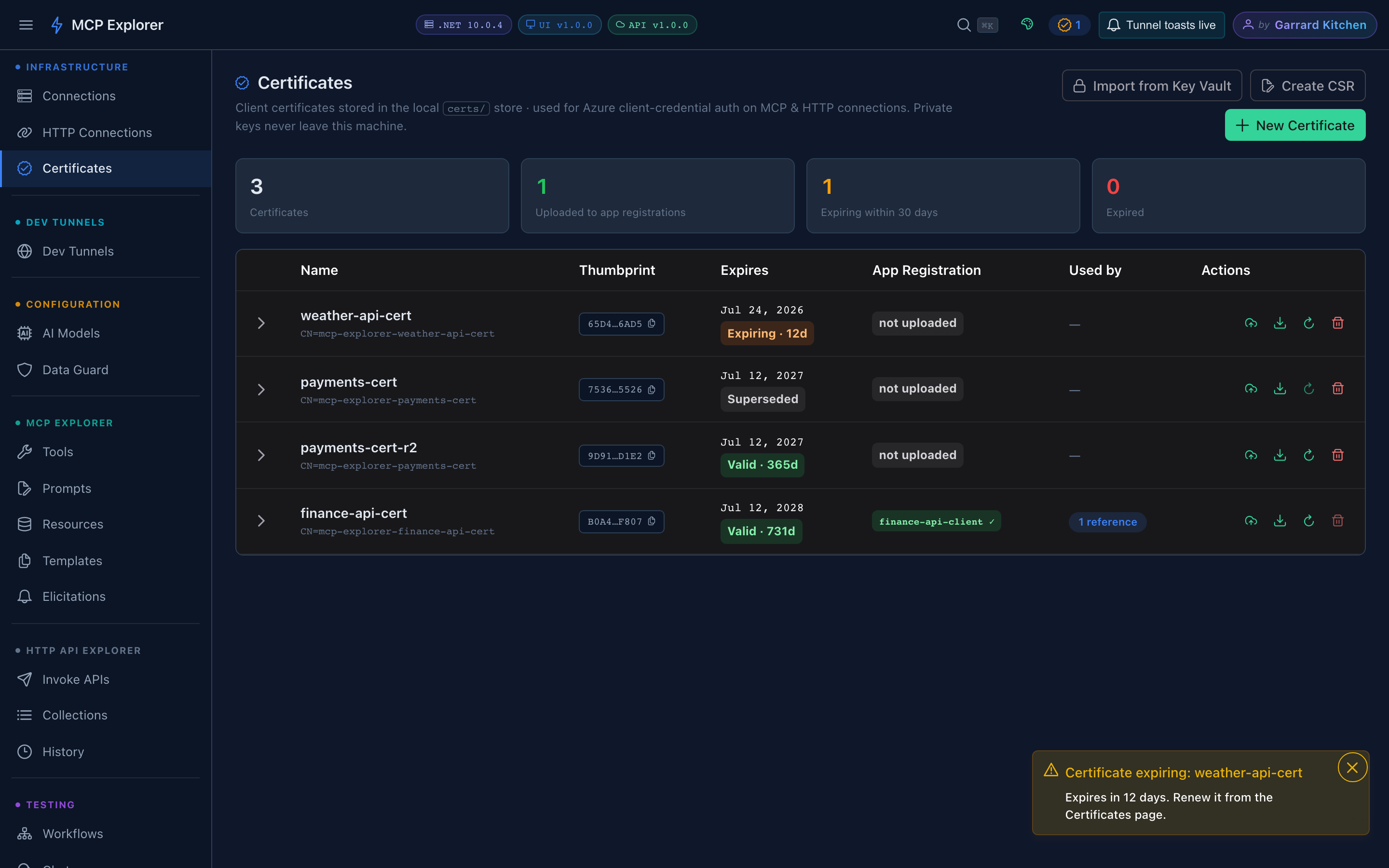
Task: Download payments-cert-r2
Action: [1280, 455]
